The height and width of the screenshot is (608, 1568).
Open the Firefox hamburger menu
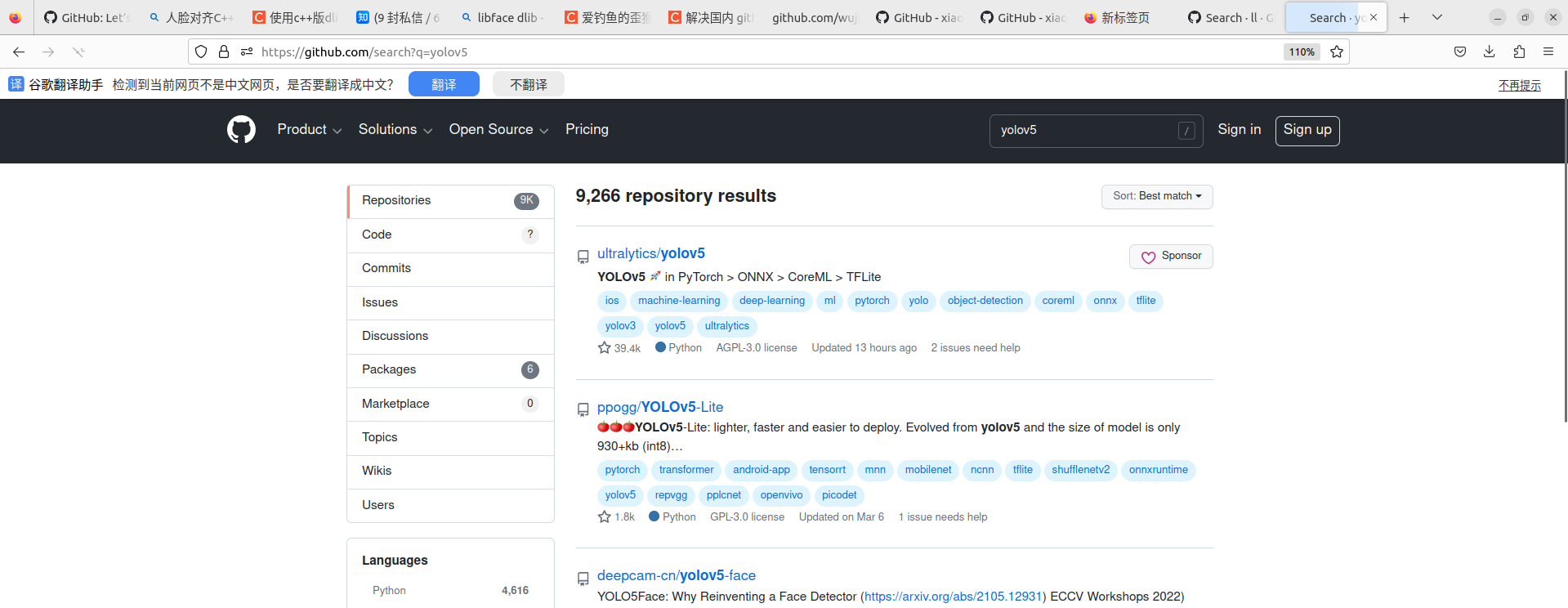(1548, 51)
